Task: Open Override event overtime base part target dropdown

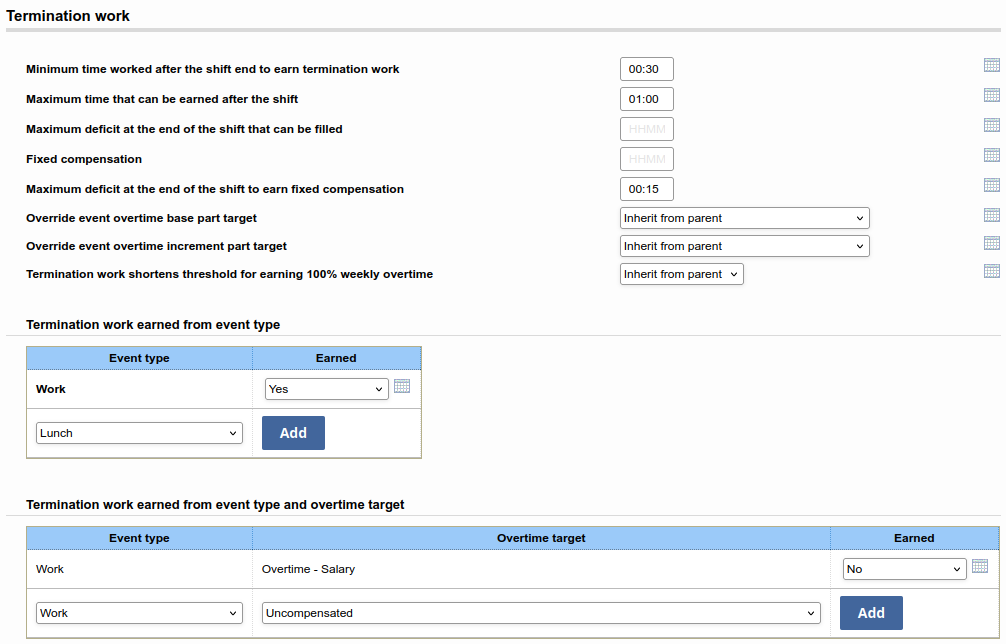Action: pos(744,218)
